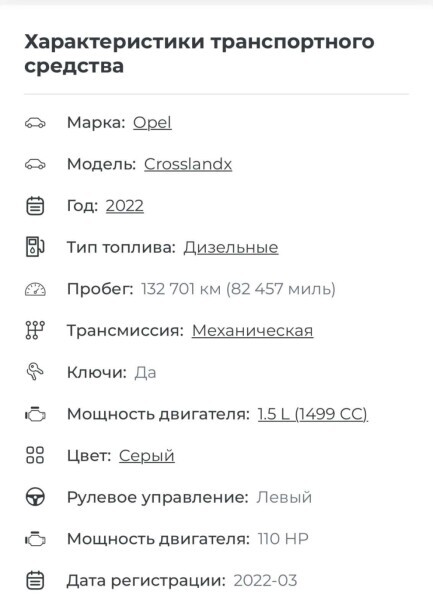Click the Характеристики транспортного средства heading
The image size is (433, 612).
click(x=199, y=53)
